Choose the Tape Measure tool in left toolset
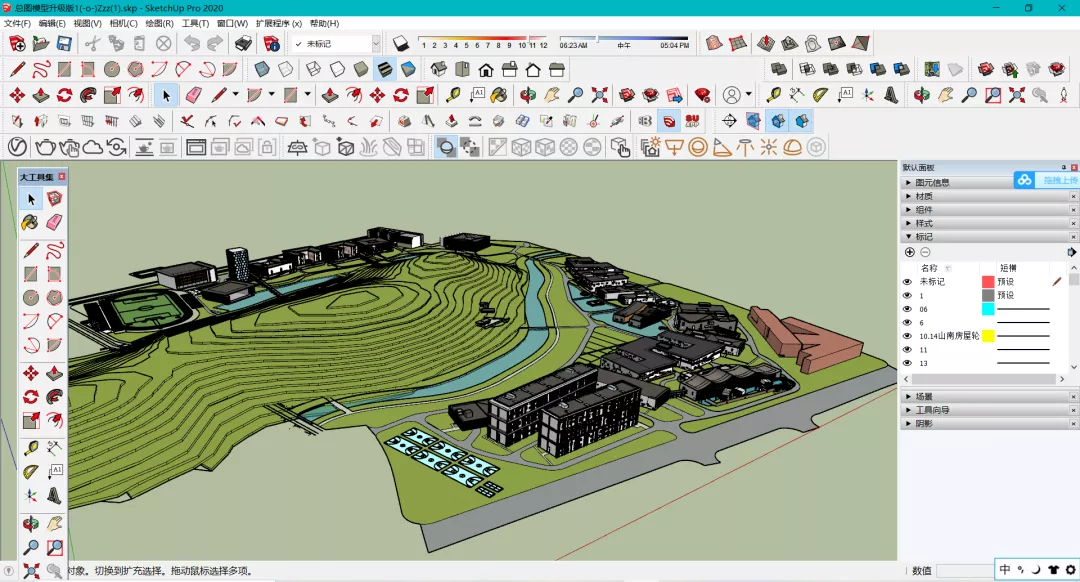The image size is (1080, 582). [31, 448]
